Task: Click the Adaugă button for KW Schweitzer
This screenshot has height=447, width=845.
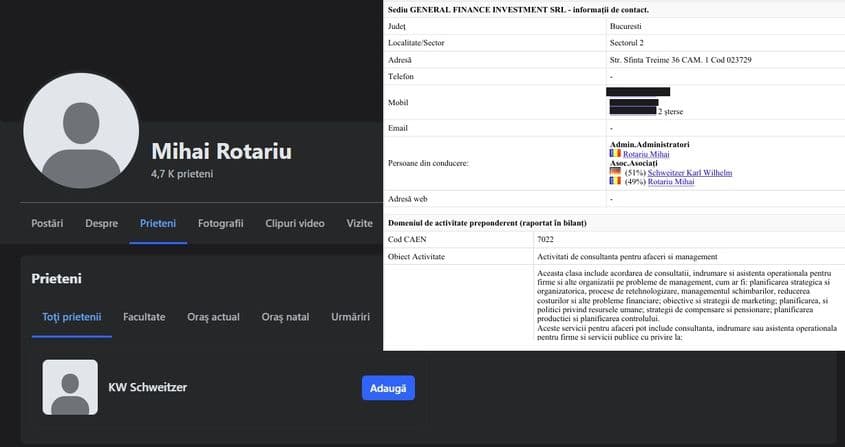Action: pyautogui.click(x=388, y=388)
